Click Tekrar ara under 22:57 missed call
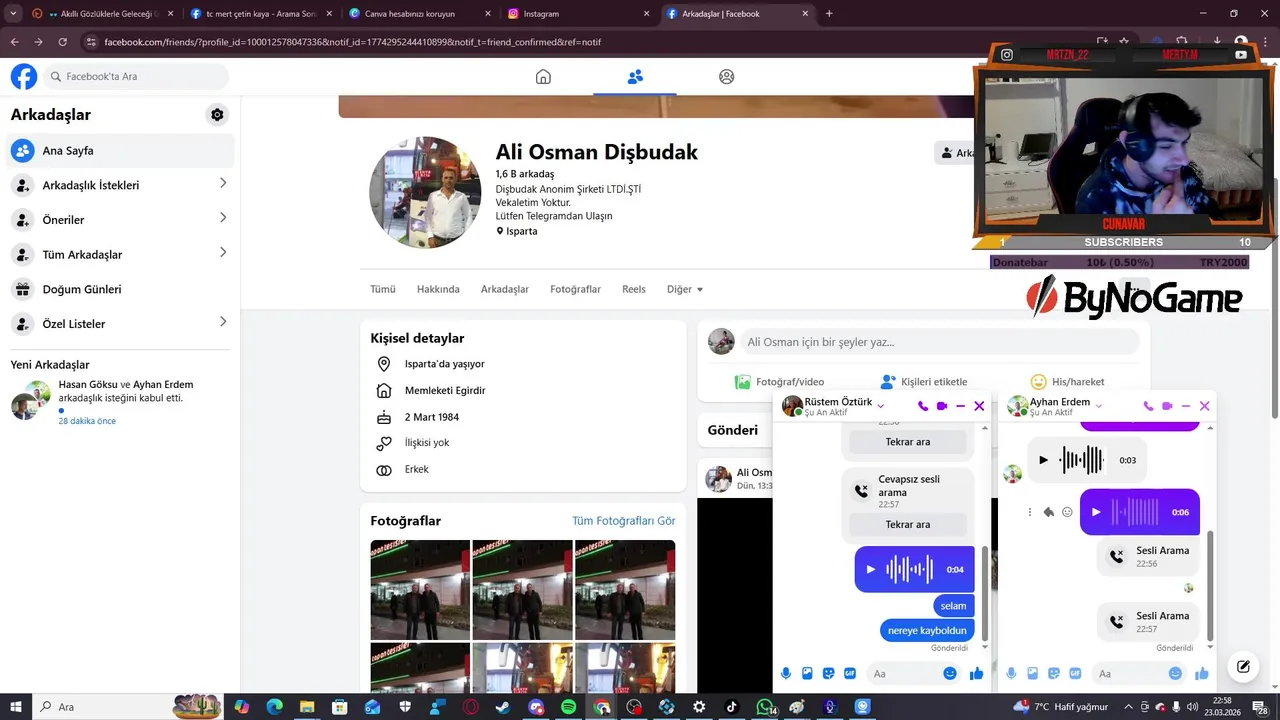 coord(908,524)
